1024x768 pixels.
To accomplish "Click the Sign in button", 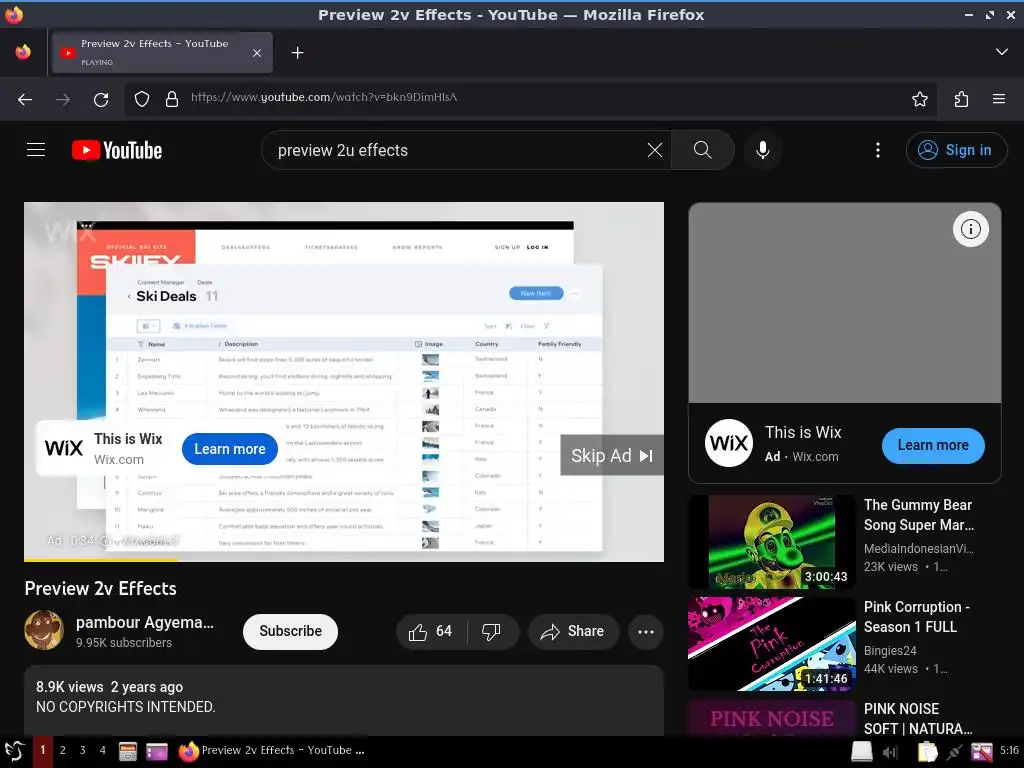I will point(956,150).
